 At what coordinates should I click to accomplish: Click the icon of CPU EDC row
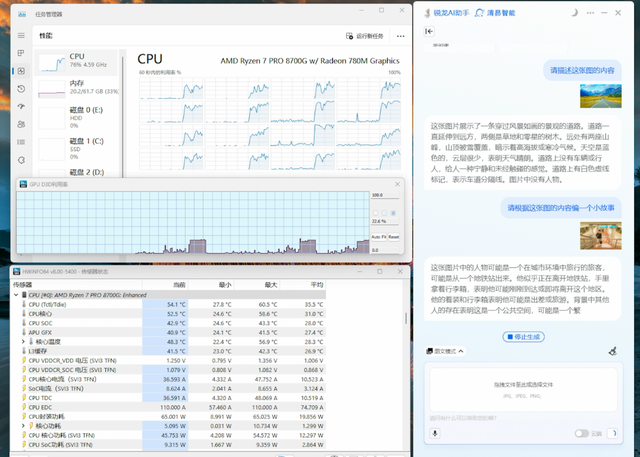coord(24,407)
